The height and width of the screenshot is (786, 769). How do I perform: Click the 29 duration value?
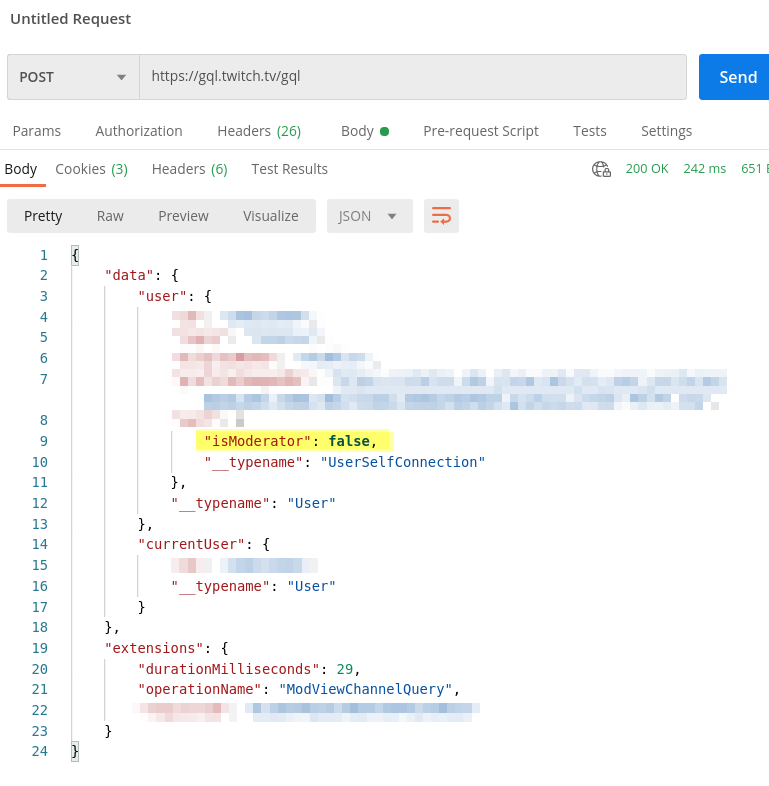(344, 669)
